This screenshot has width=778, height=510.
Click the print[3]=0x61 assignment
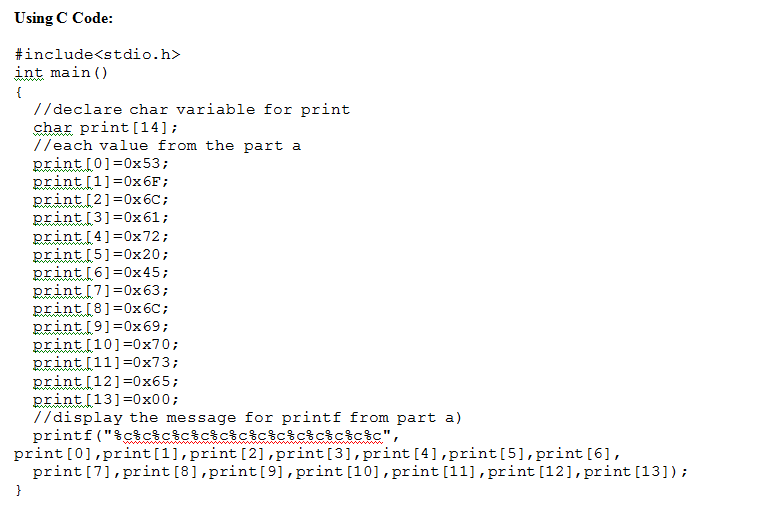tap(101, 218)
